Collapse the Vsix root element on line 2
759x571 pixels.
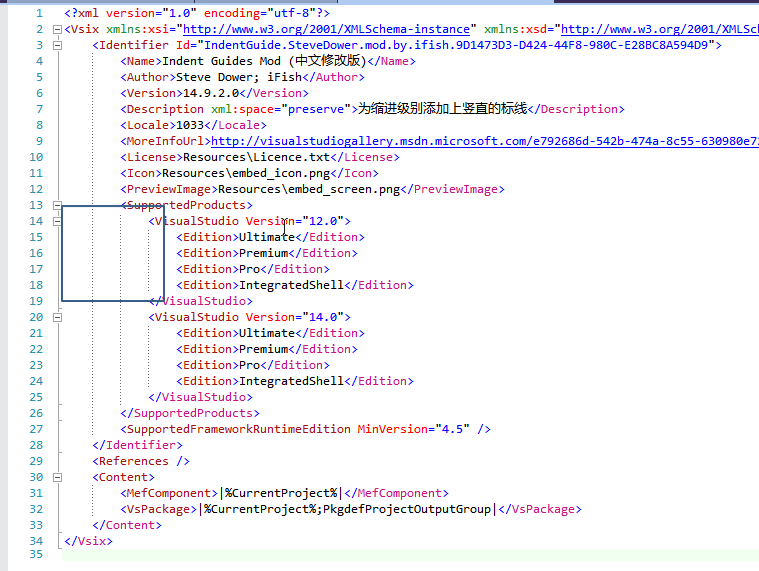tap(57, 30)
